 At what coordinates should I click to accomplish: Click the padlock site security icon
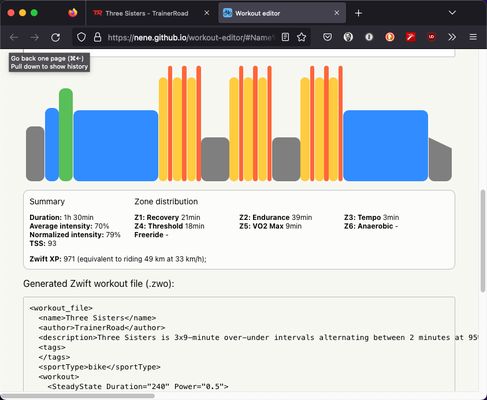[x=97, y=37]
